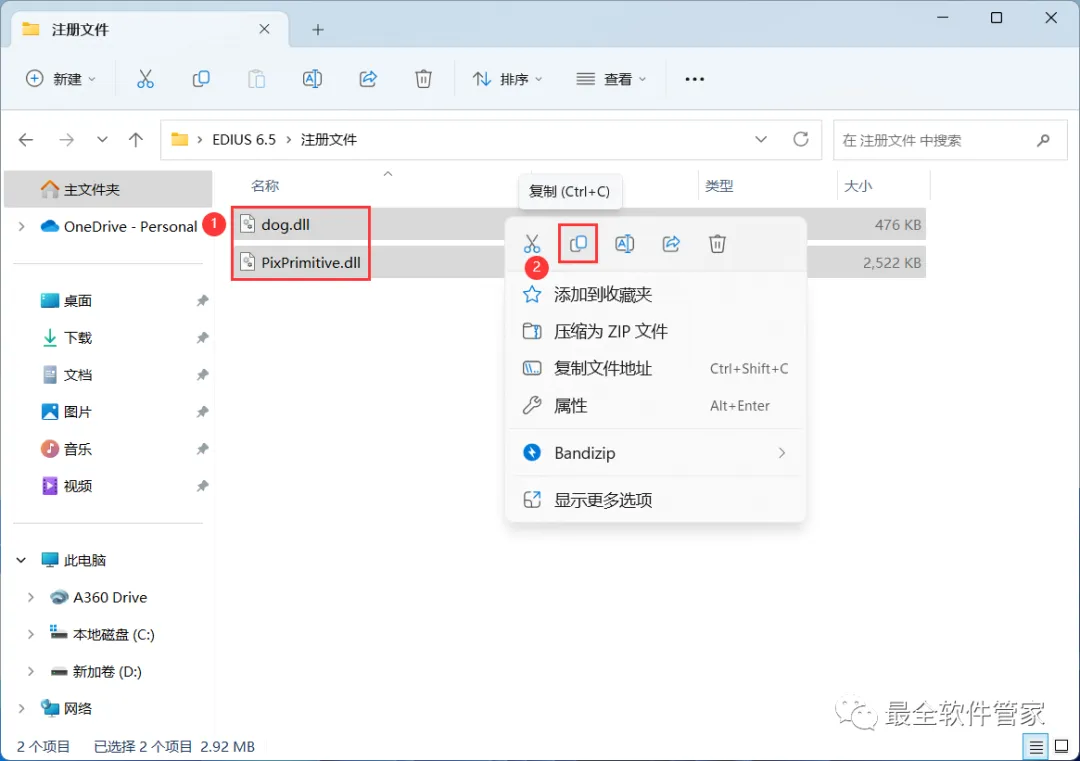Click Delete icon in context menu

pos(717,244)
